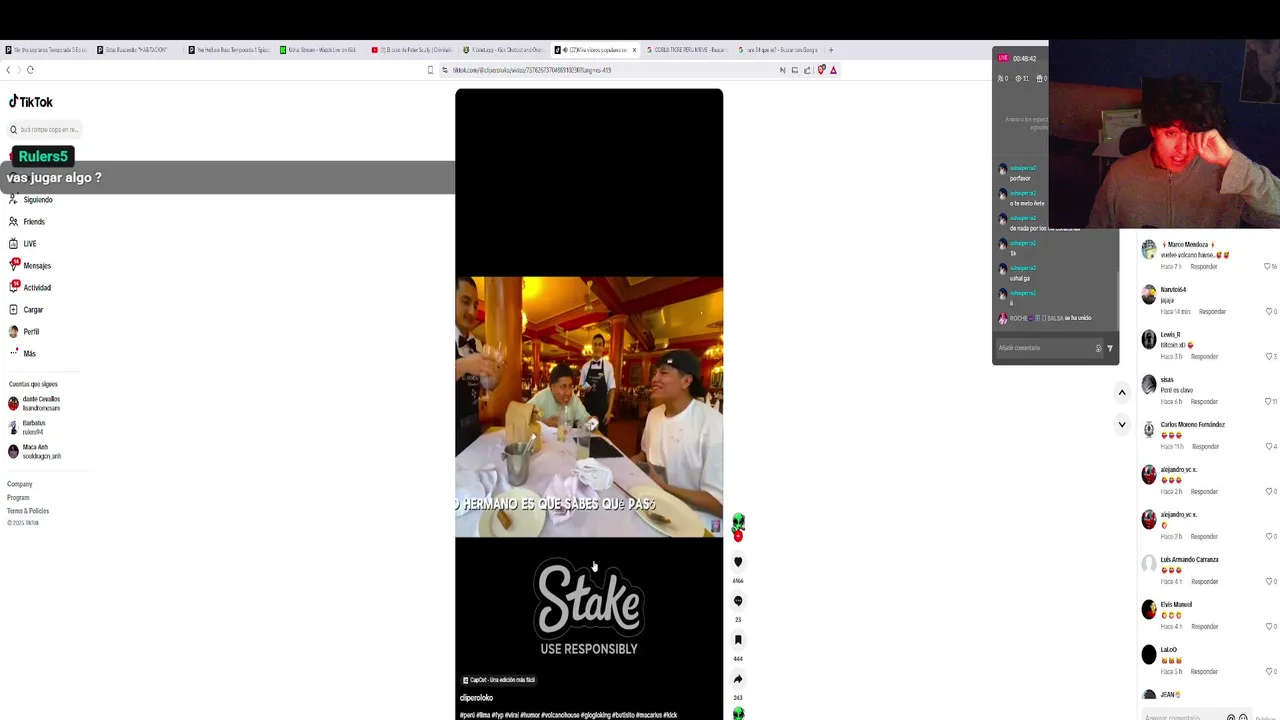Close the active TikTok browser tab

(634, 50)
